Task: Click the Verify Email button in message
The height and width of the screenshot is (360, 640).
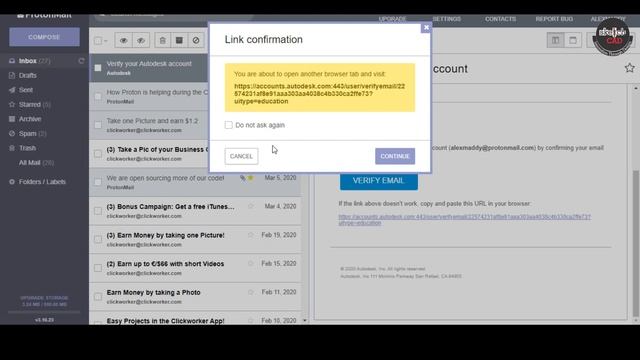Action: point(378,181)
